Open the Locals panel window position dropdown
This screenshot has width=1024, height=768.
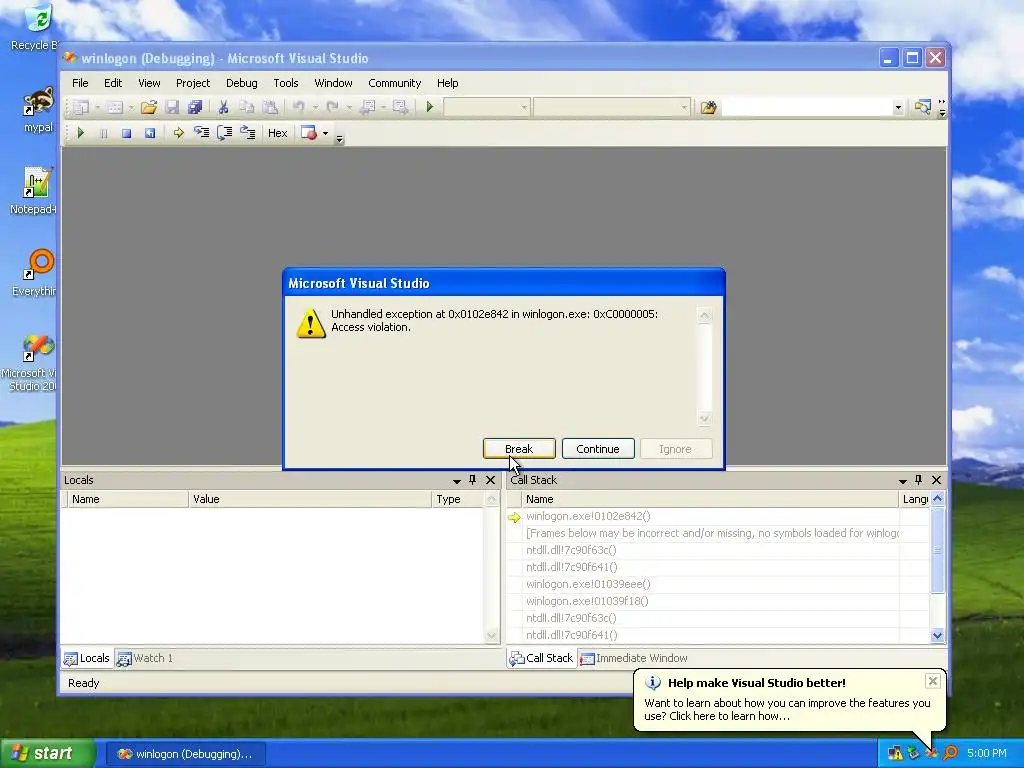tap(456, 481)
